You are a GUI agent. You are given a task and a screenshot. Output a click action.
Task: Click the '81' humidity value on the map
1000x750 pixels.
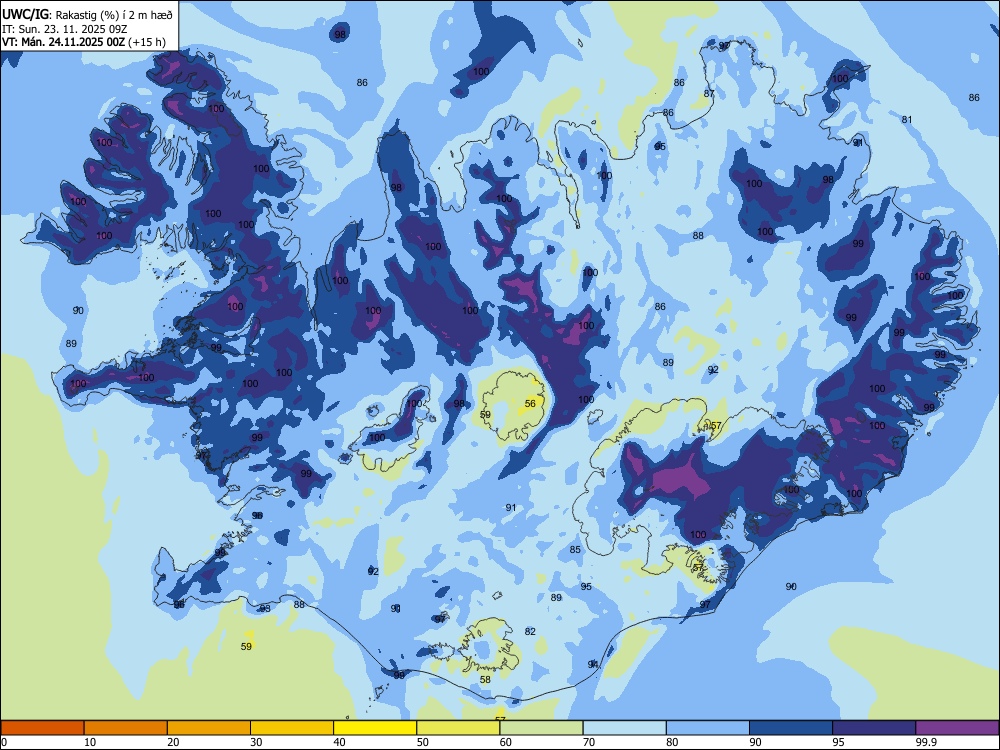[907, 119]
